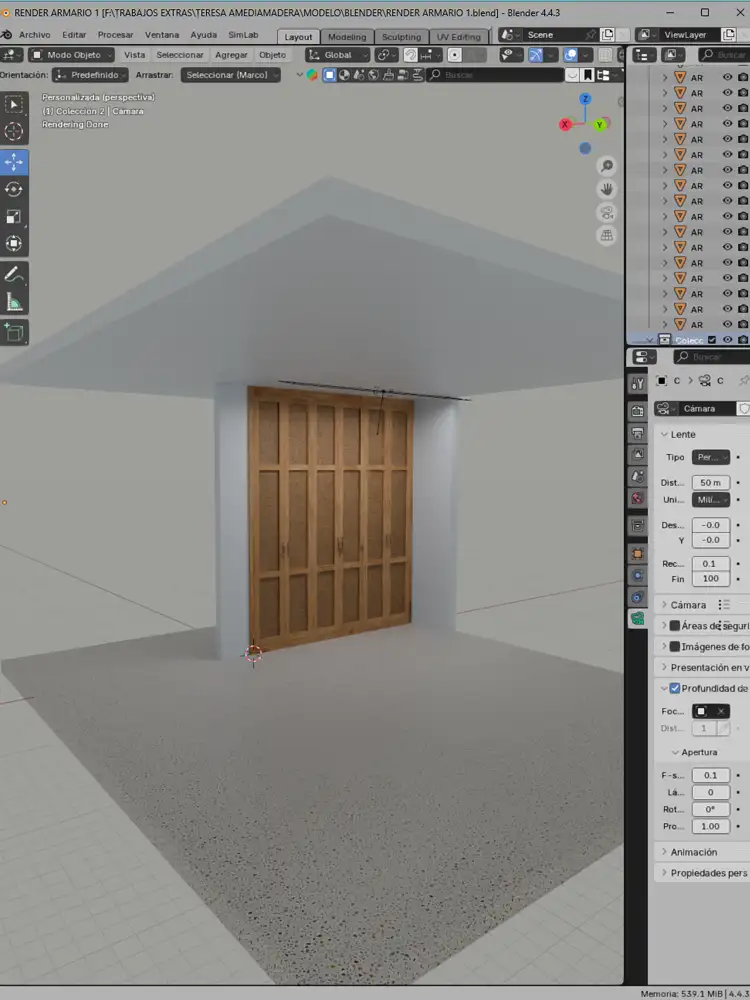Expand the Propiedades pers panel

[702, 873]
